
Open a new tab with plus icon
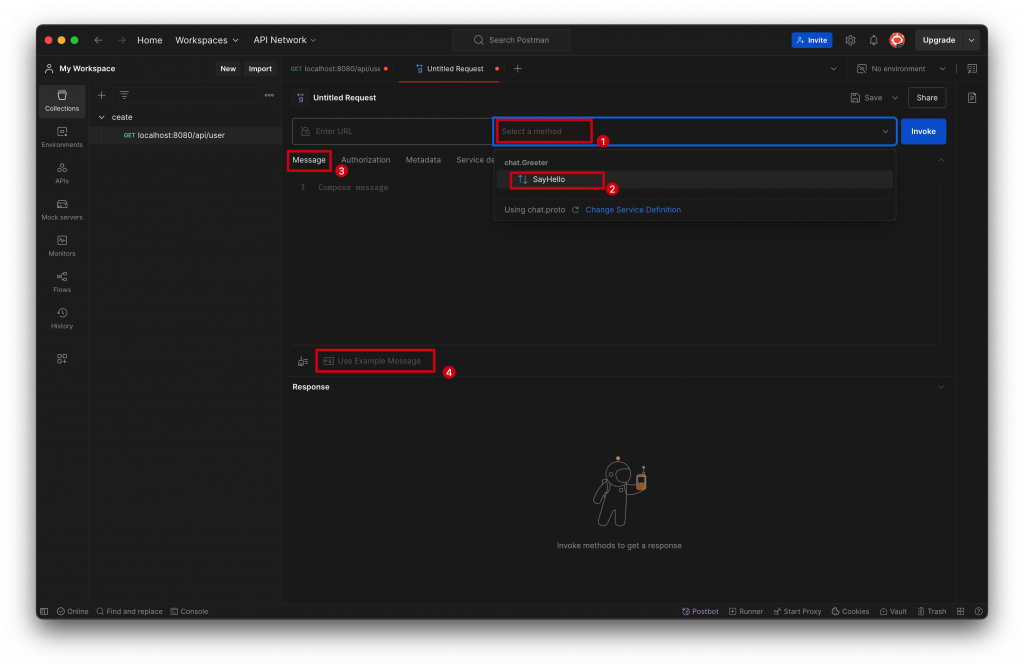(x=517, y=69)
